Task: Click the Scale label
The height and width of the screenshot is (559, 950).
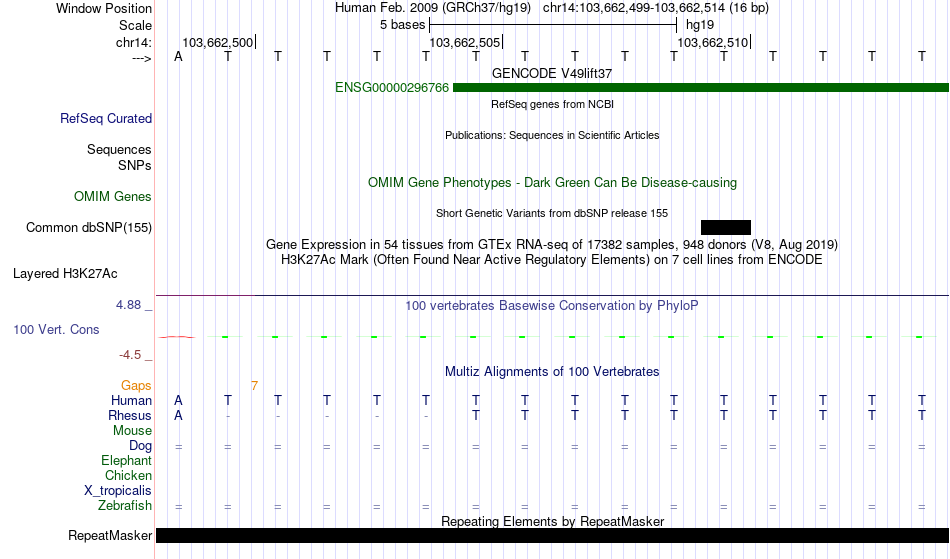Action: (x=136, y=25)
